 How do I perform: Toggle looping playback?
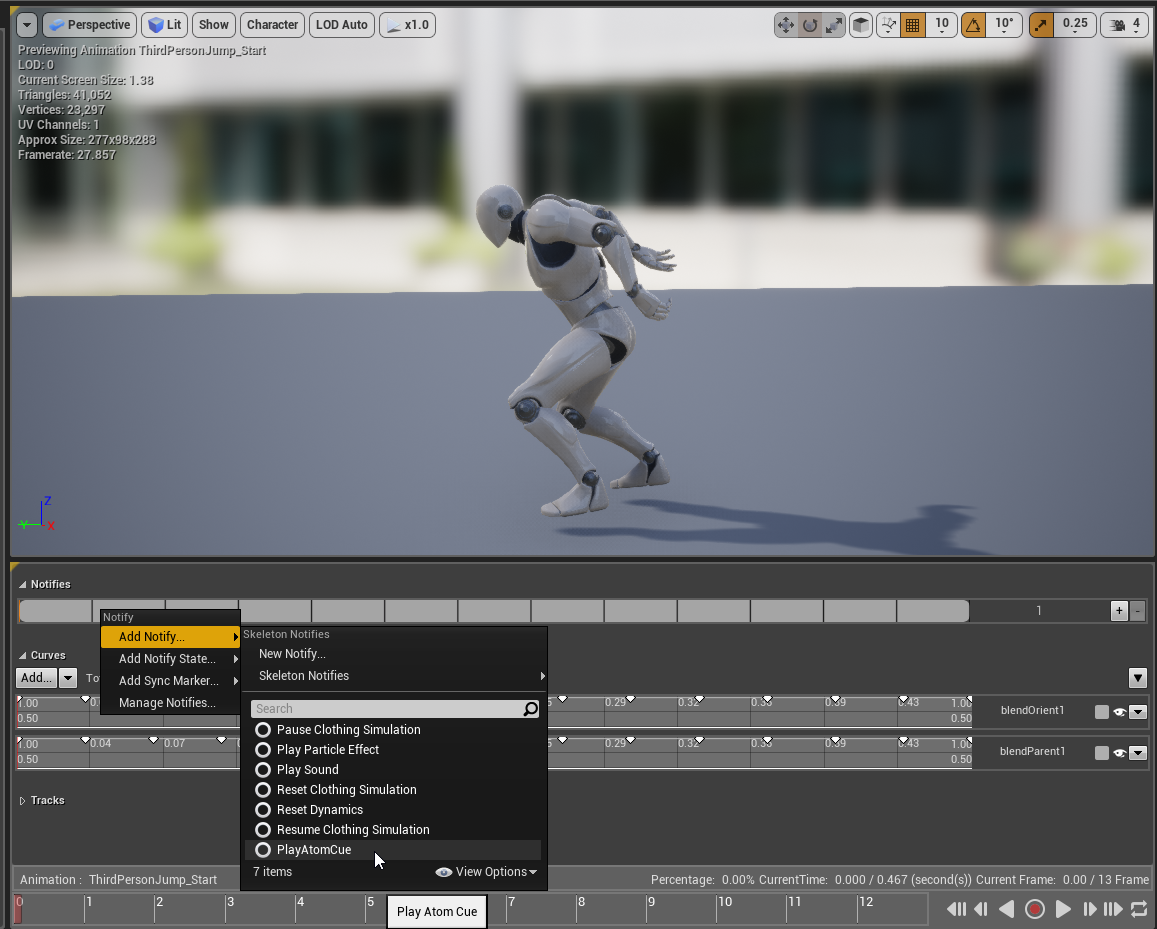click(1139, 909)
